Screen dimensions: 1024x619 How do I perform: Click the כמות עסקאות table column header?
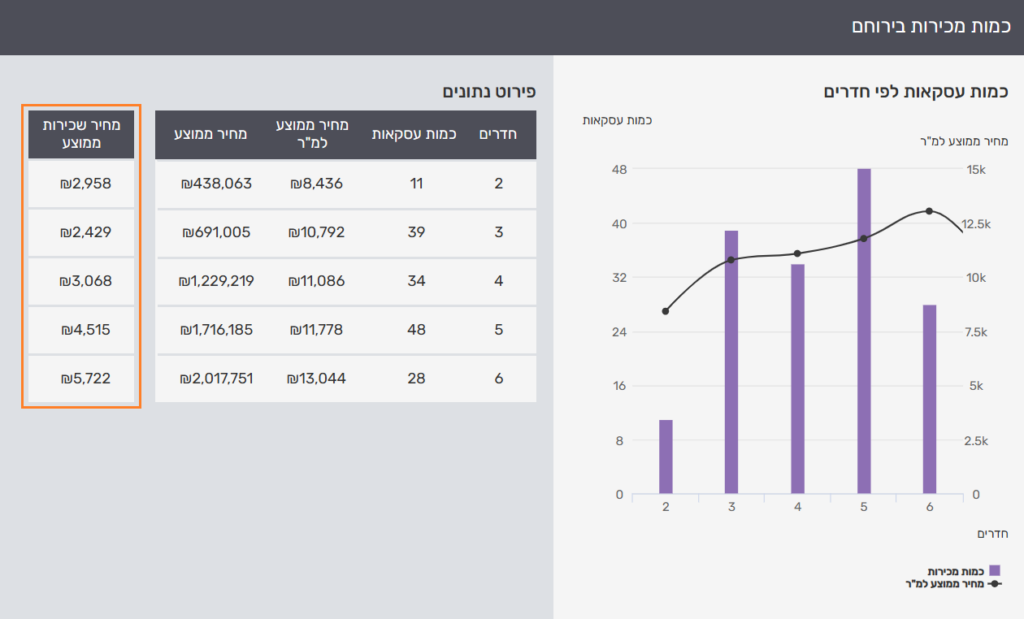[x=414, y=135]
